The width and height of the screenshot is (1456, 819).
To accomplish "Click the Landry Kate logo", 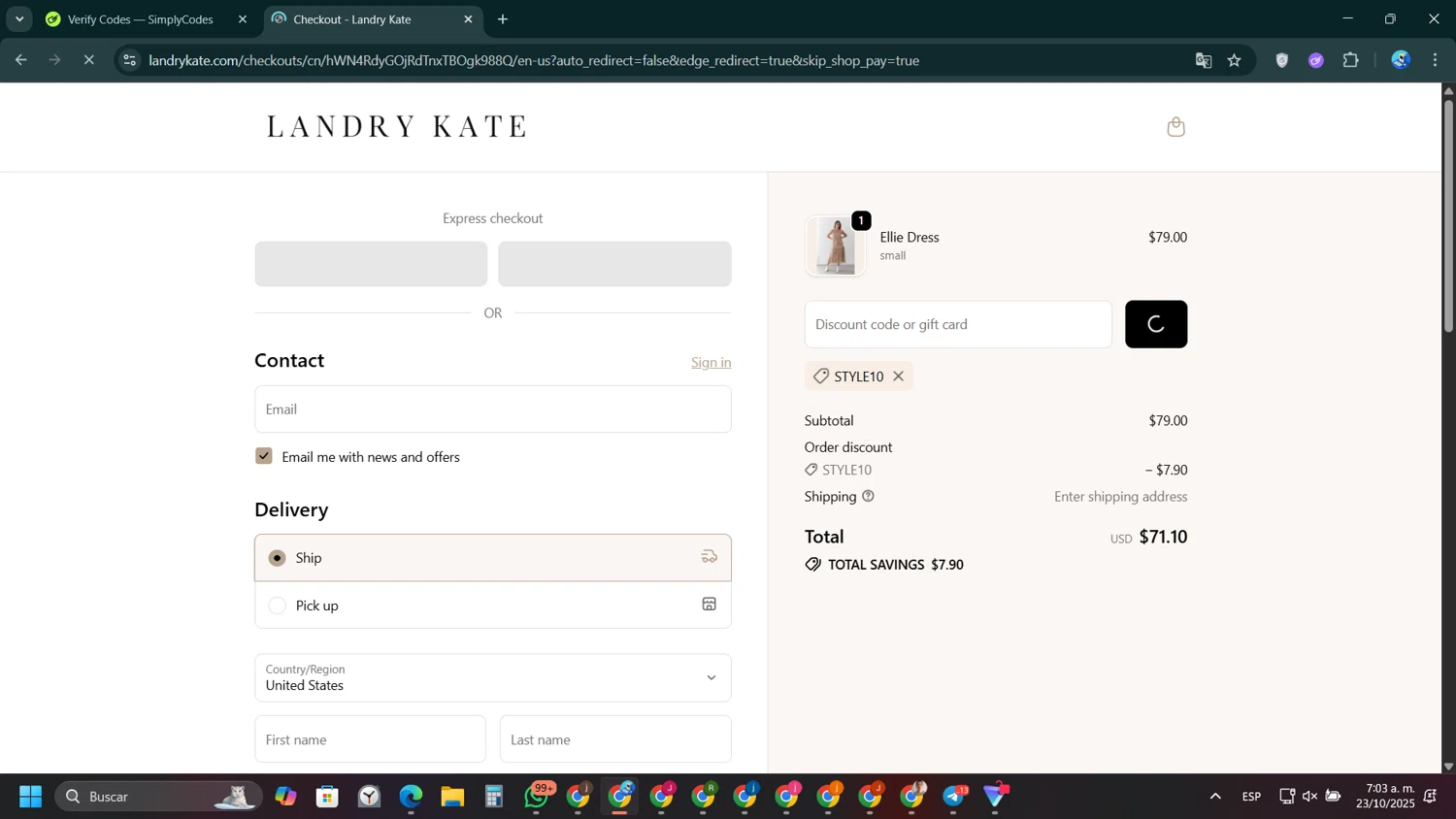I will point(397,126).
